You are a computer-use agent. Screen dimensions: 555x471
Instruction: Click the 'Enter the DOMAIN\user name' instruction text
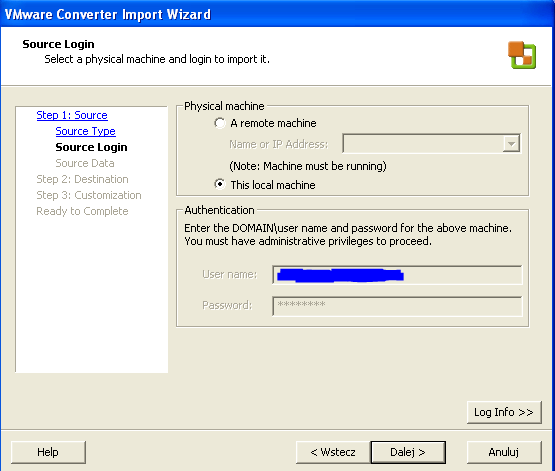tap(348, 235)
